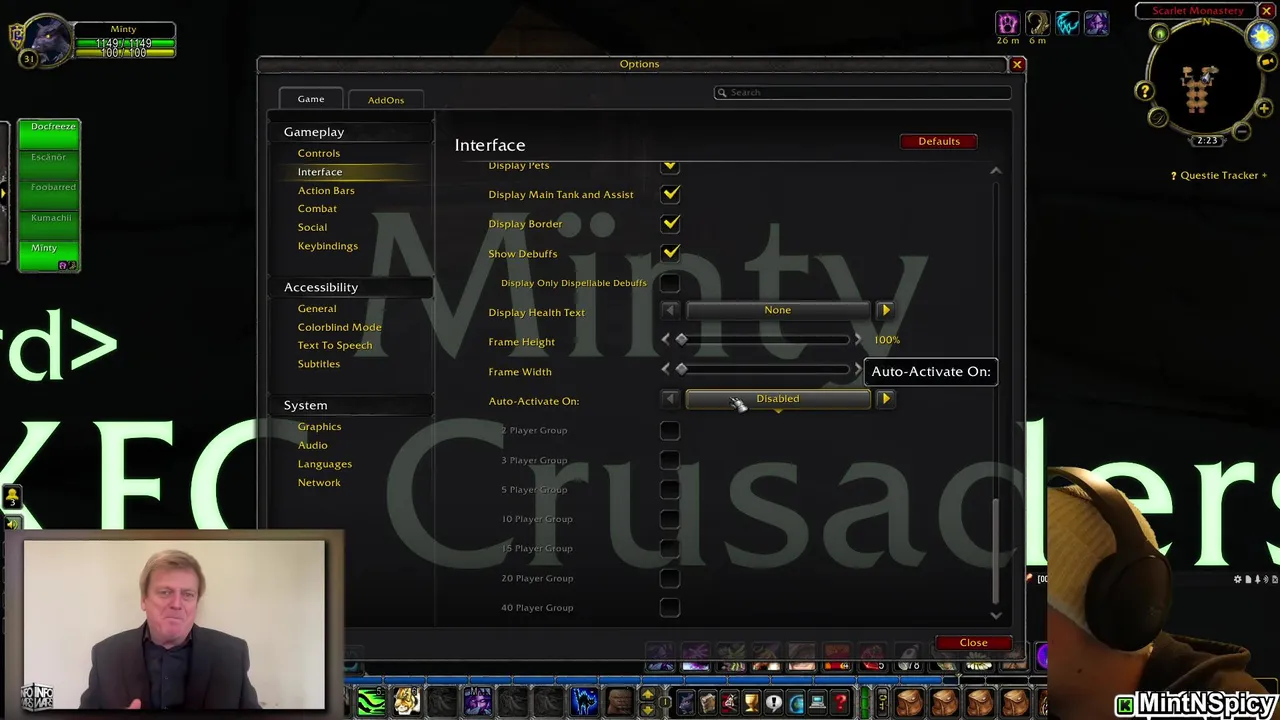Open the social exclamation-bubble micro menu icon
The image size is (1280, 720).
tap(773, 702)
